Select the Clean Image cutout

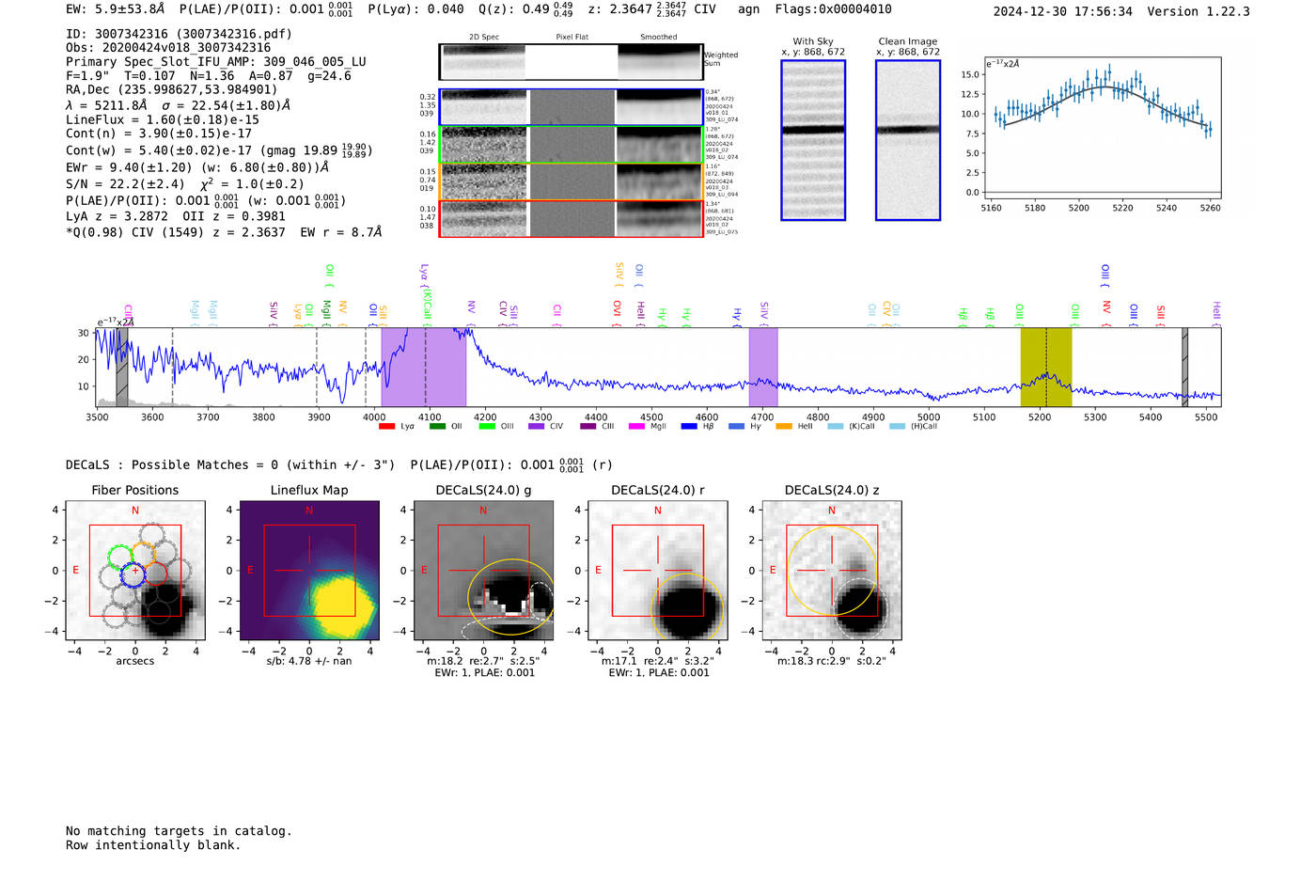coord(908,140)
